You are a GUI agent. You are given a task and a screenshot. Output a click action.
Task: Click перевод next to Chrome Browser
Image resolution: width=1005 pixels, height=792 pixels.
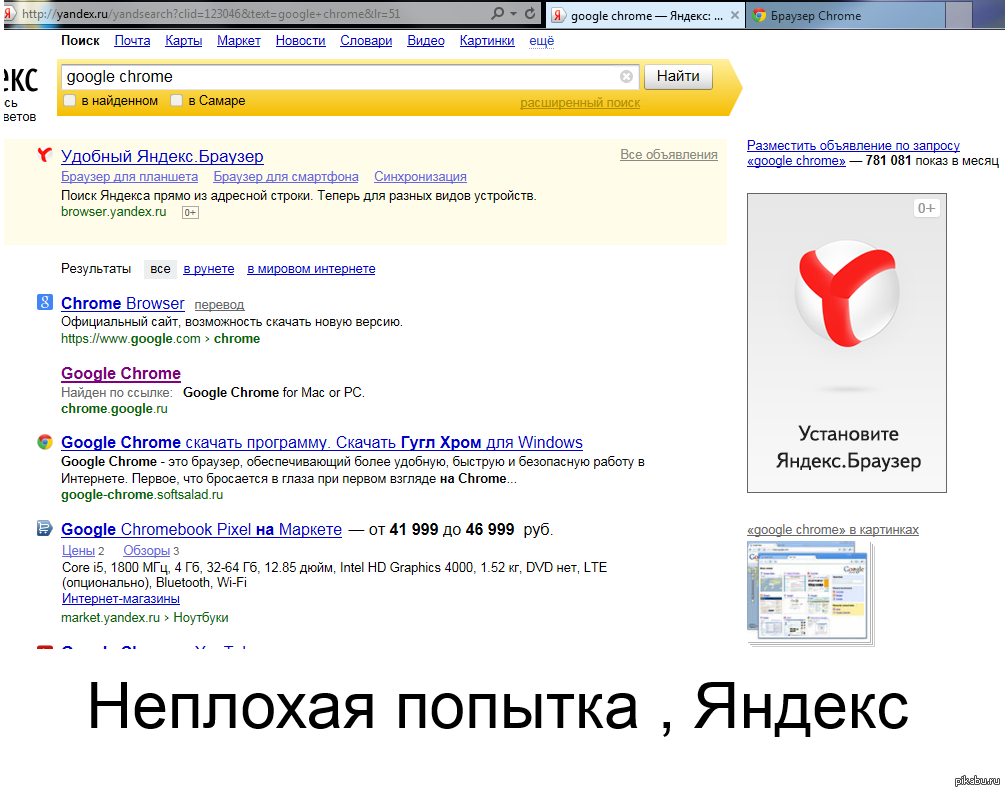click(x=219, y=305)
